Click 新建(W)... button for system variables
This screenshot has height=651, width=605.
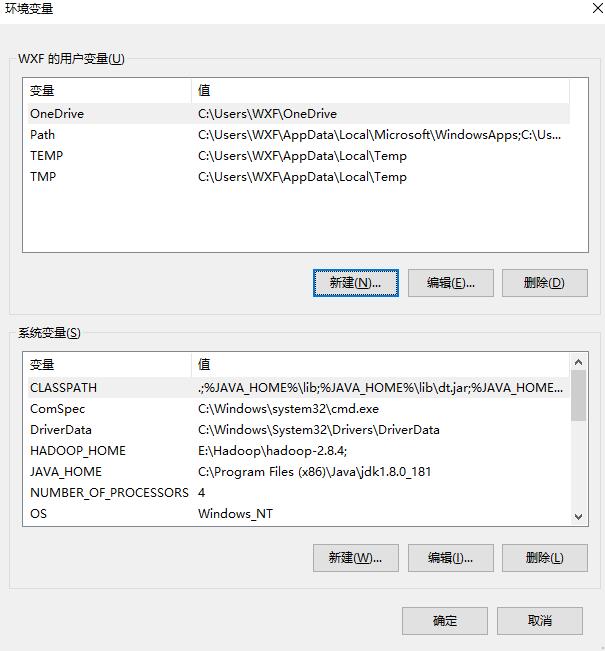(356, 558)
